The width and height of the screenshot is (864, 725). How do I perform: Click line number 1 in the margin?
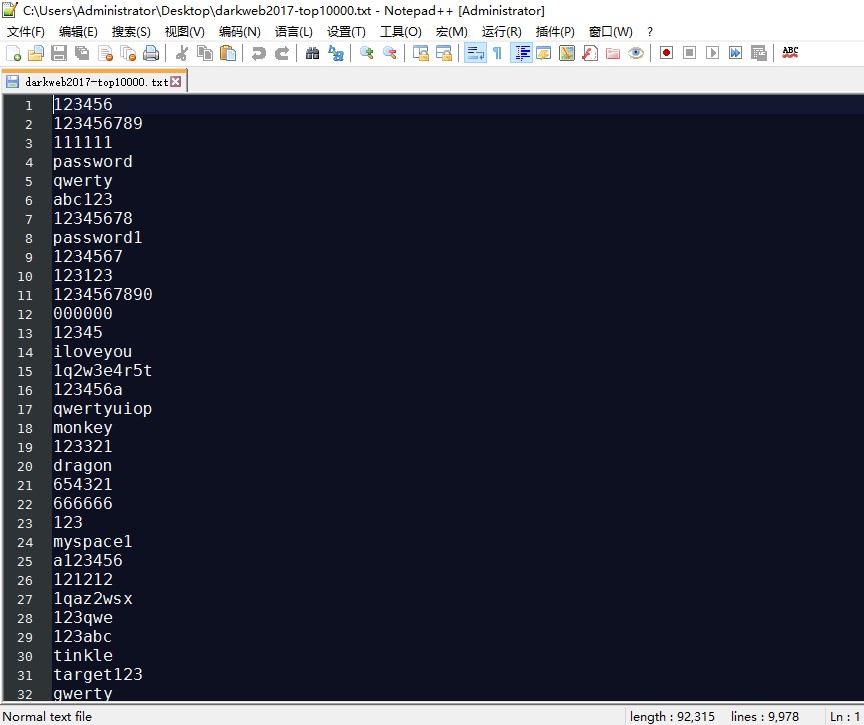tap(29, 105)
